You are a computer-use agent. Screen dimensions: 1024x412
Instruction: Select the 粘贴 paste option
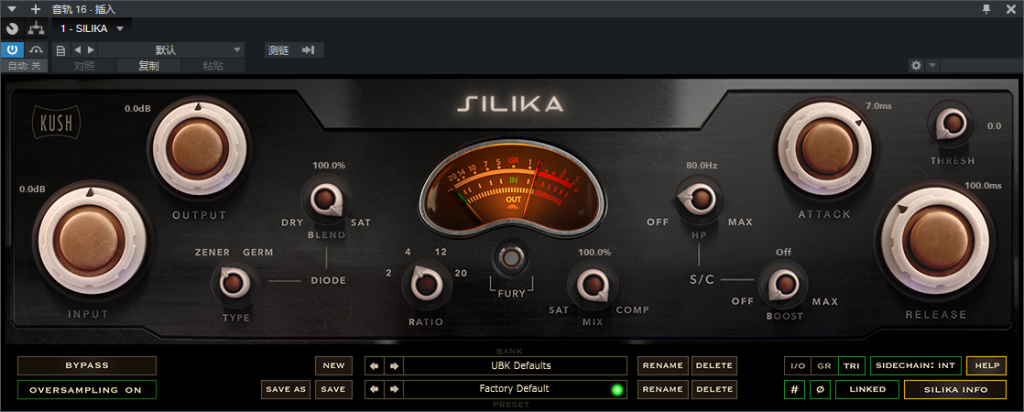[x=212, y=66]
